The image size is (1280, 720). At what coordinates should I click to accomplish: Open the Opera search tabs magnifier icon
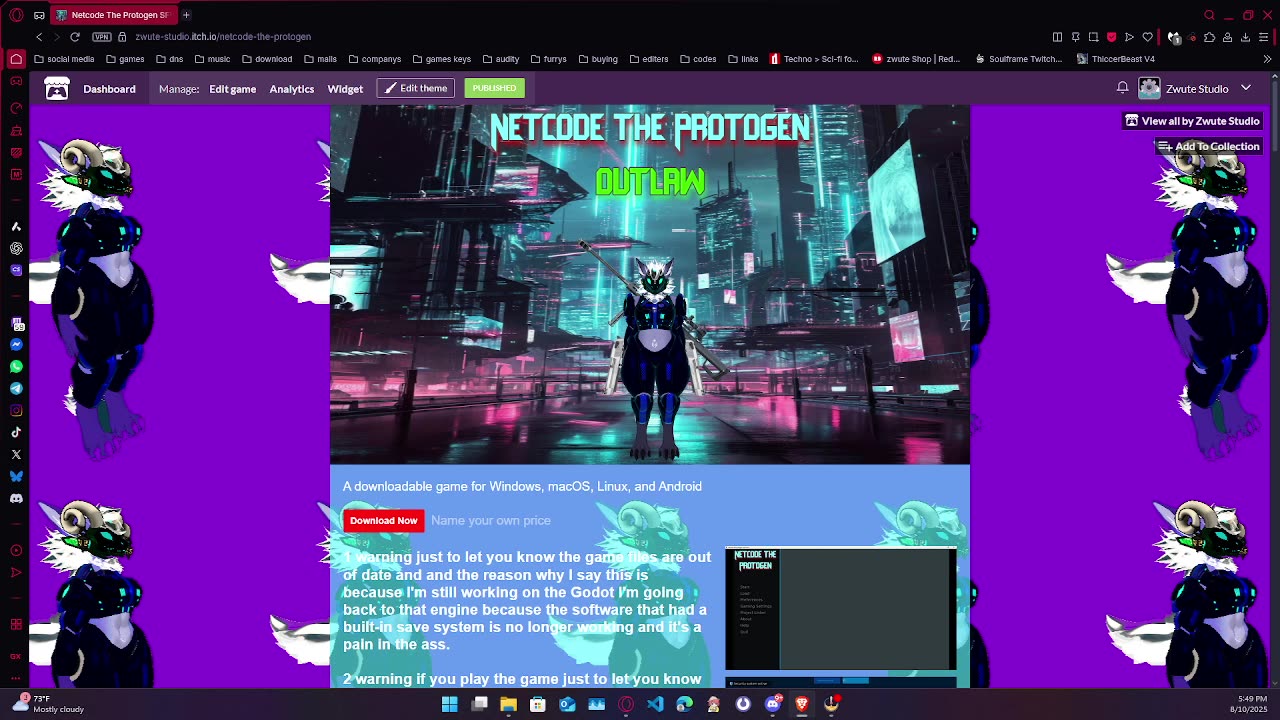pos(1209,15)
